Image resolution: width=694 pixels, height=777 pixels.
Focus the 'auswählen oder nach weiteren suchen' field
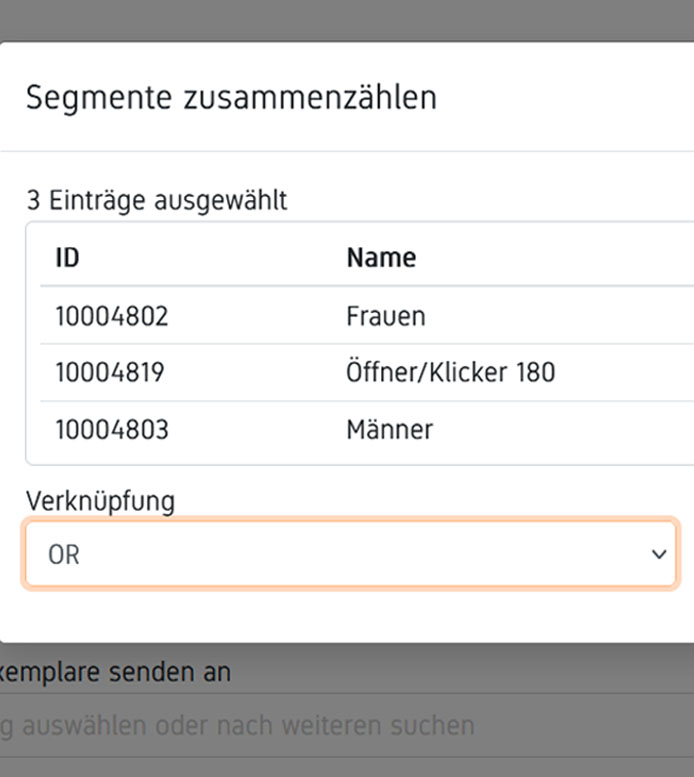(240, 724)
